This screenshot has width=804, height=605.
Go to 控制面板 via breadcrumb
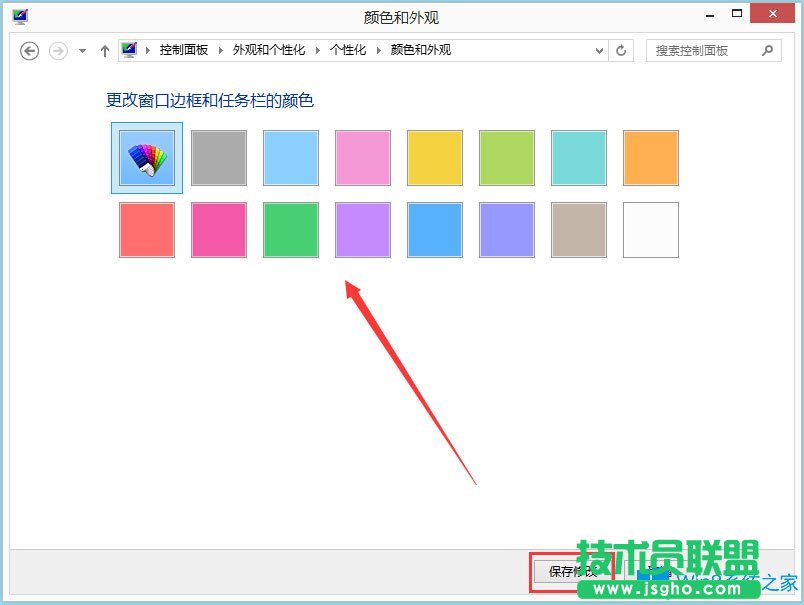click(x=185, y=49)
